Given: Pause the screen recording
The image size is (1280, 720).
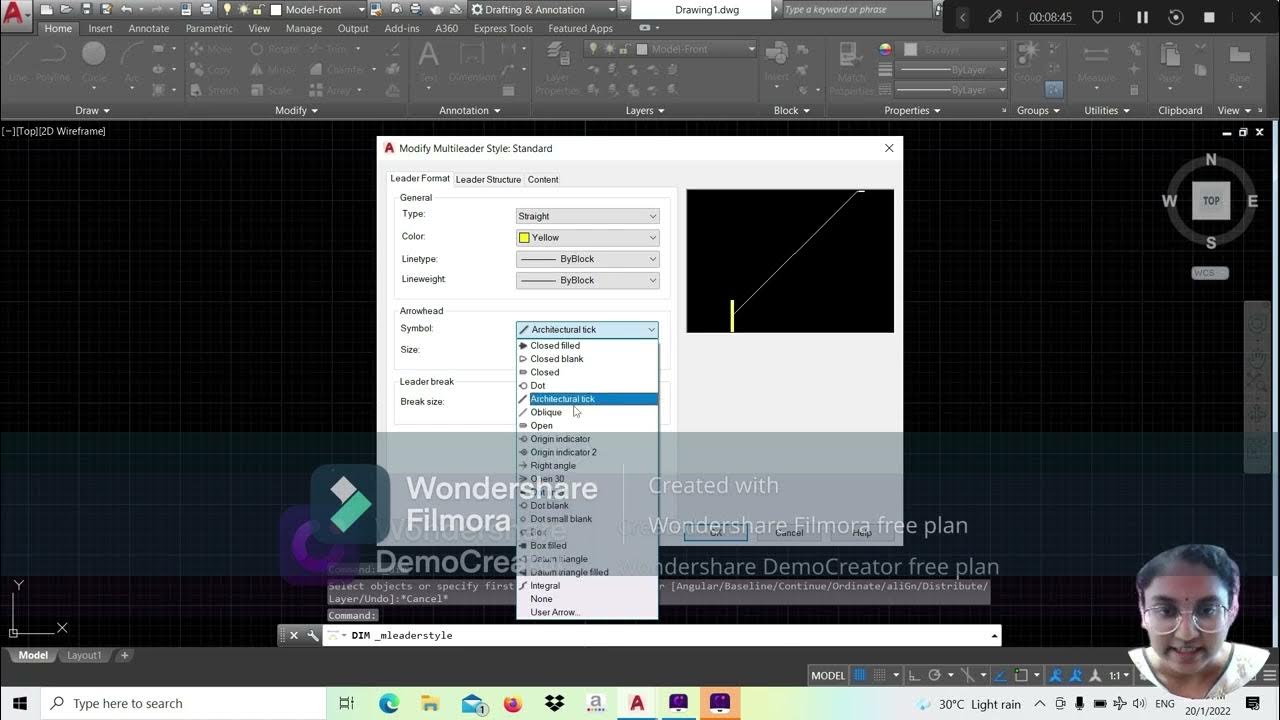Looking at the screenshot, I should point(1142,17).
